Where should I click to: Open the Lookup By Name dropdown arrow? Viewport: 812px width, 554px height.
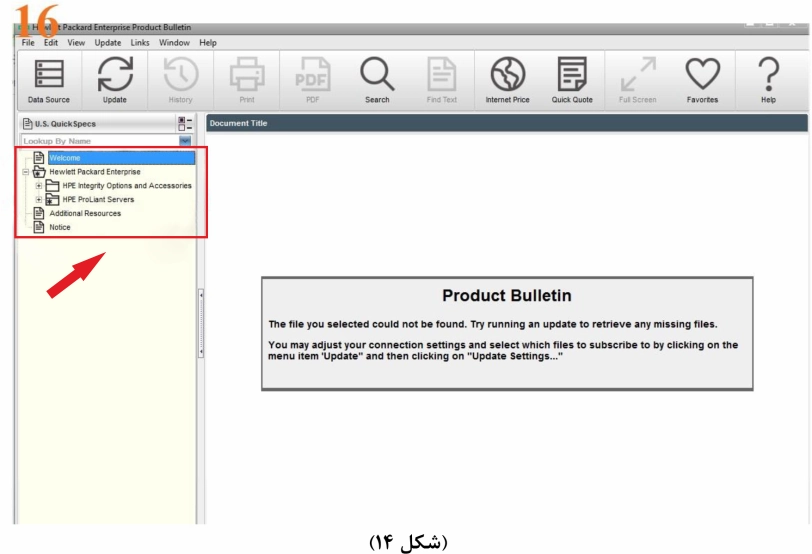[185, 142]
